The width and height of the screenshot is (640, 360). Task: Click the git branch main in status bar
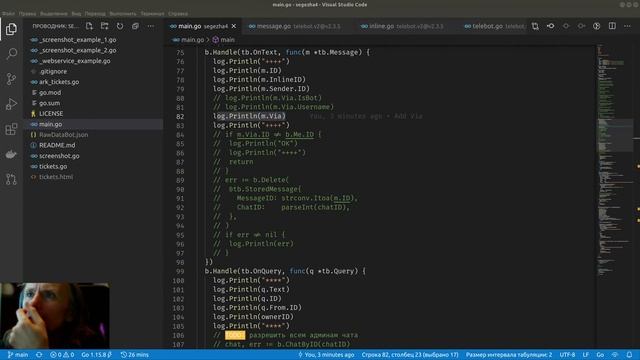tap(18, 355)
